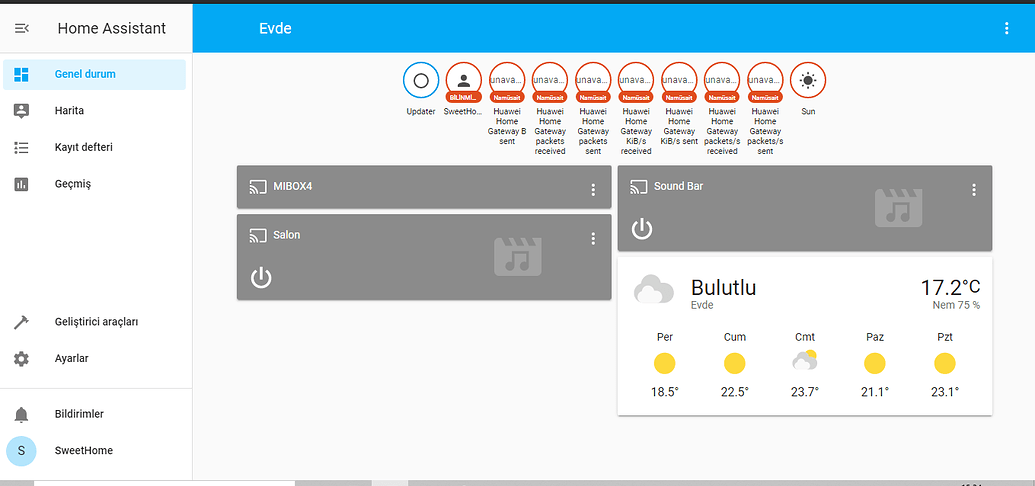Open Geliştirici araçları developer tools
The image size is (1035, 486).
point(94,322)
